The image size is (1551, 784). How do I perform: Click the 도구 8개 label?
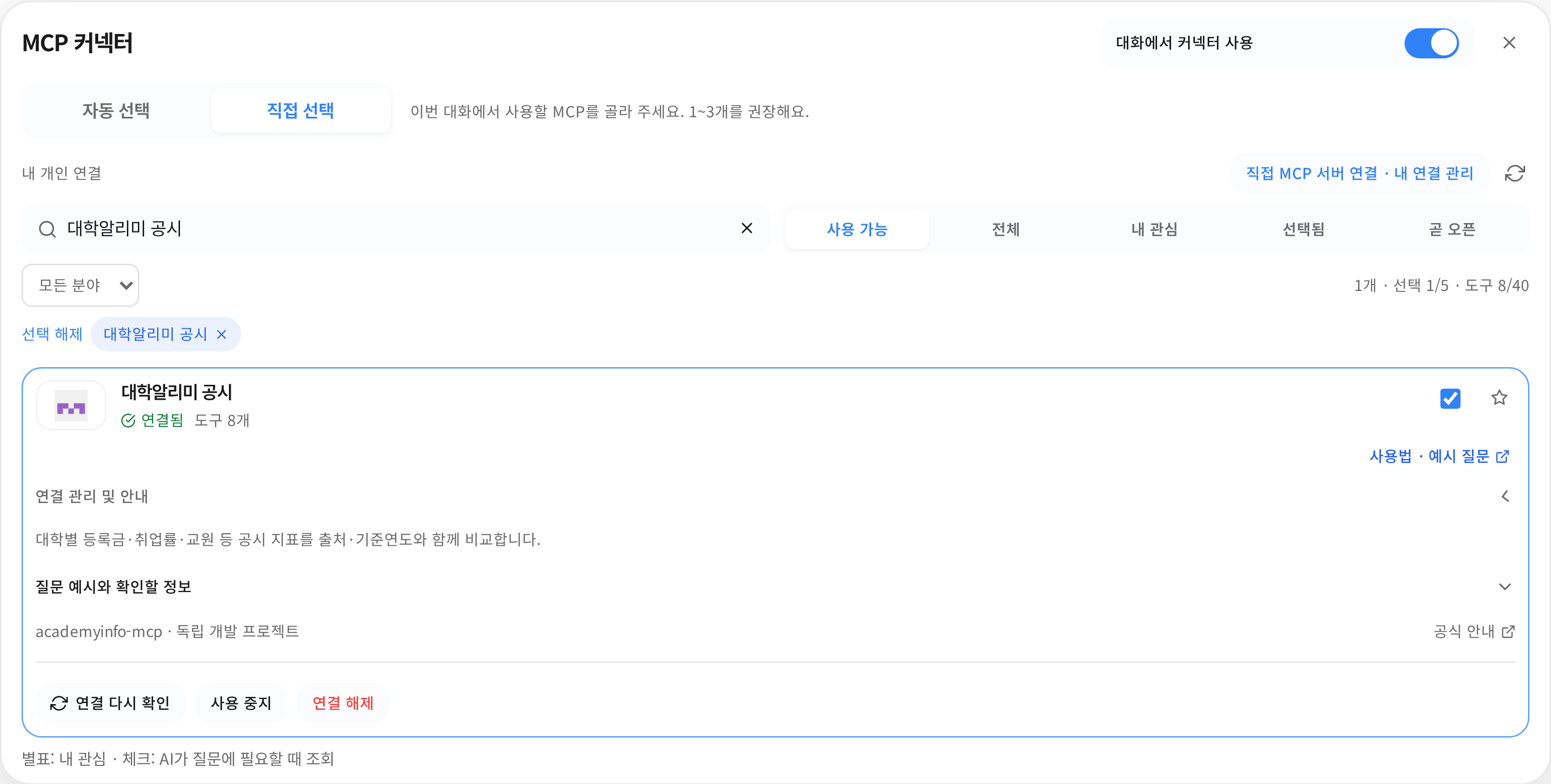tap(222, 420)
